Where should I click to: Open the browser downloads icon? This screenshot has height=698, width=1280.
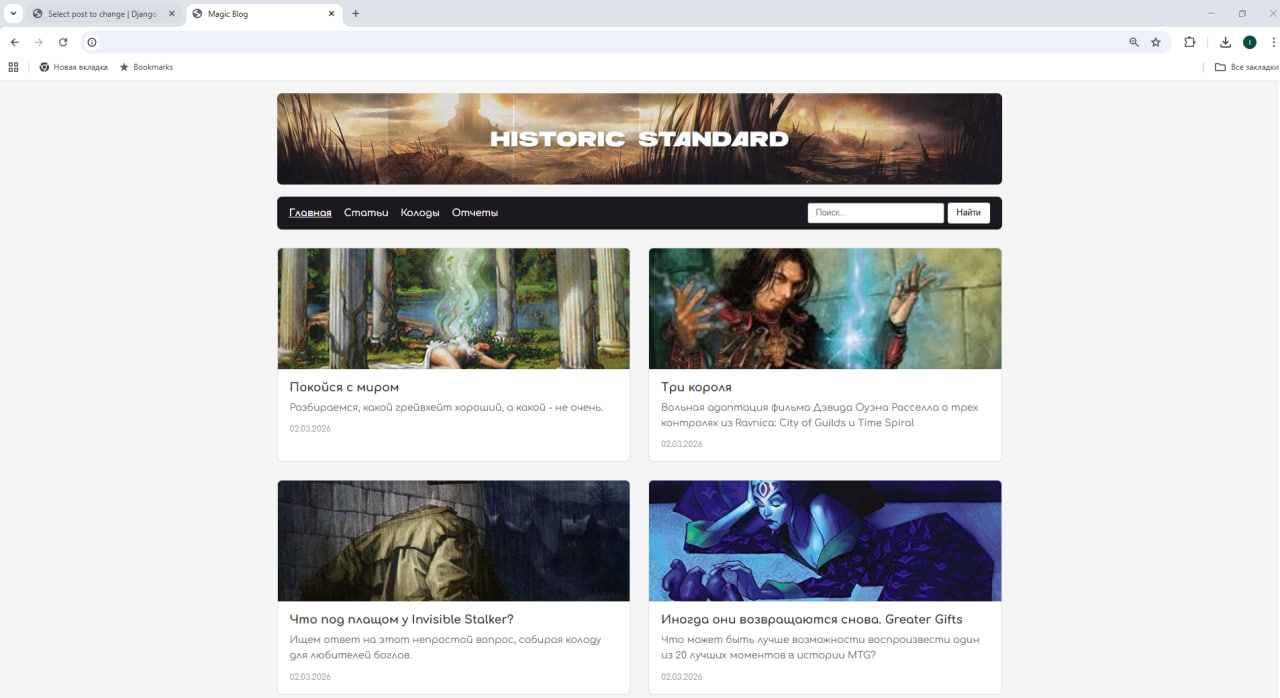(1225, 42)
